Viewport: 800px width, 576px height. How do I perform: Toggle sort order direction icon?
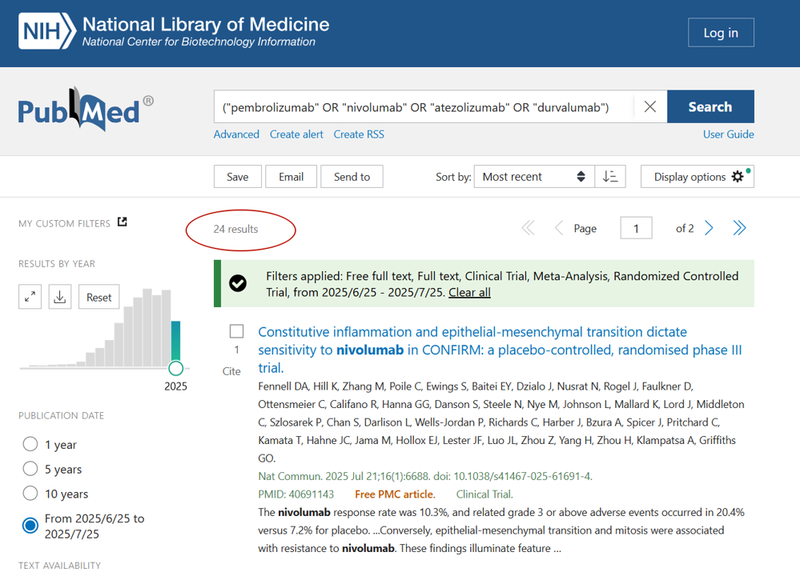[610, 177]
